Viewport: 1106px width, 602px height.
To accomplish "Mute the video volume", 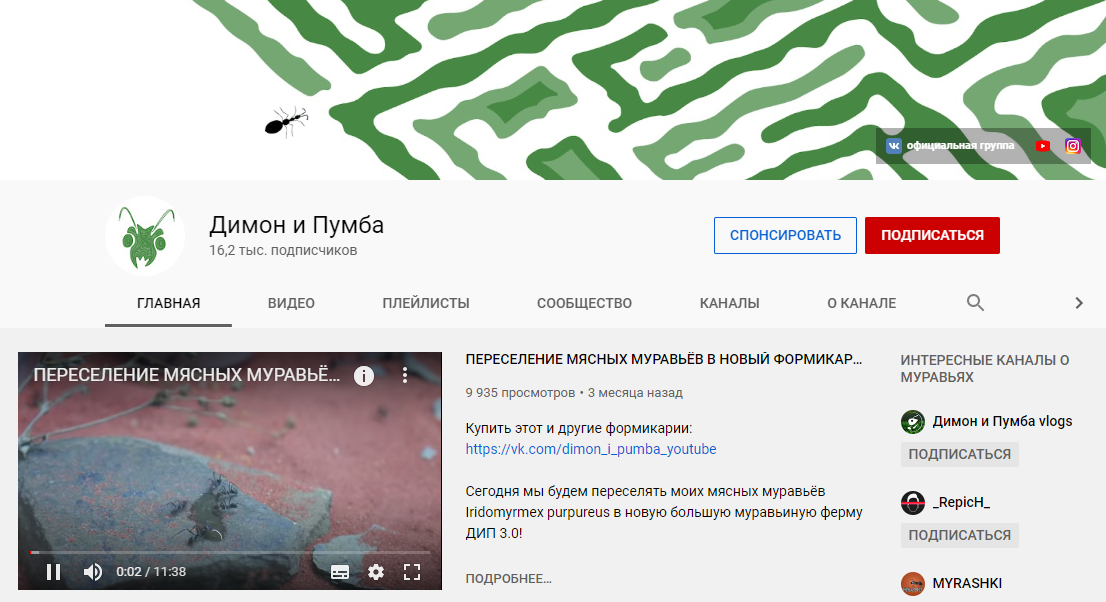I will [x=92, y=572].
